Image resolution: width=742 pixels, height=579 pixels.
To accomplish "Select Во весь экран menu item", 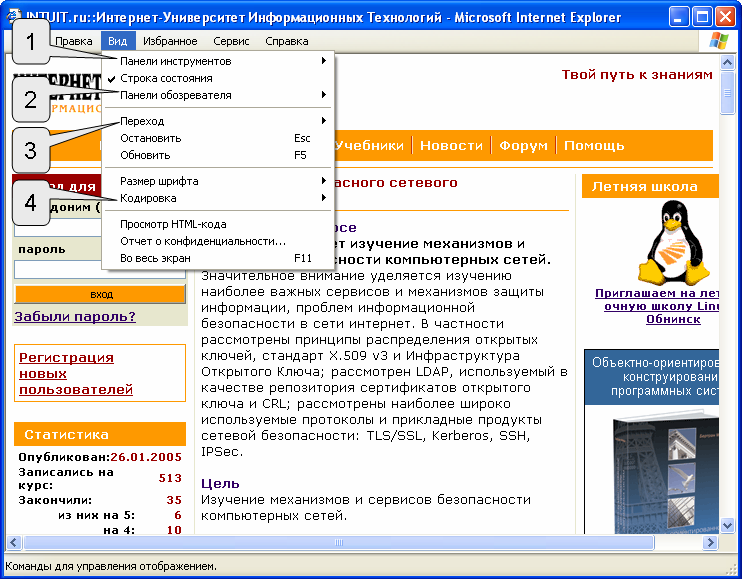I will point(218,258).
